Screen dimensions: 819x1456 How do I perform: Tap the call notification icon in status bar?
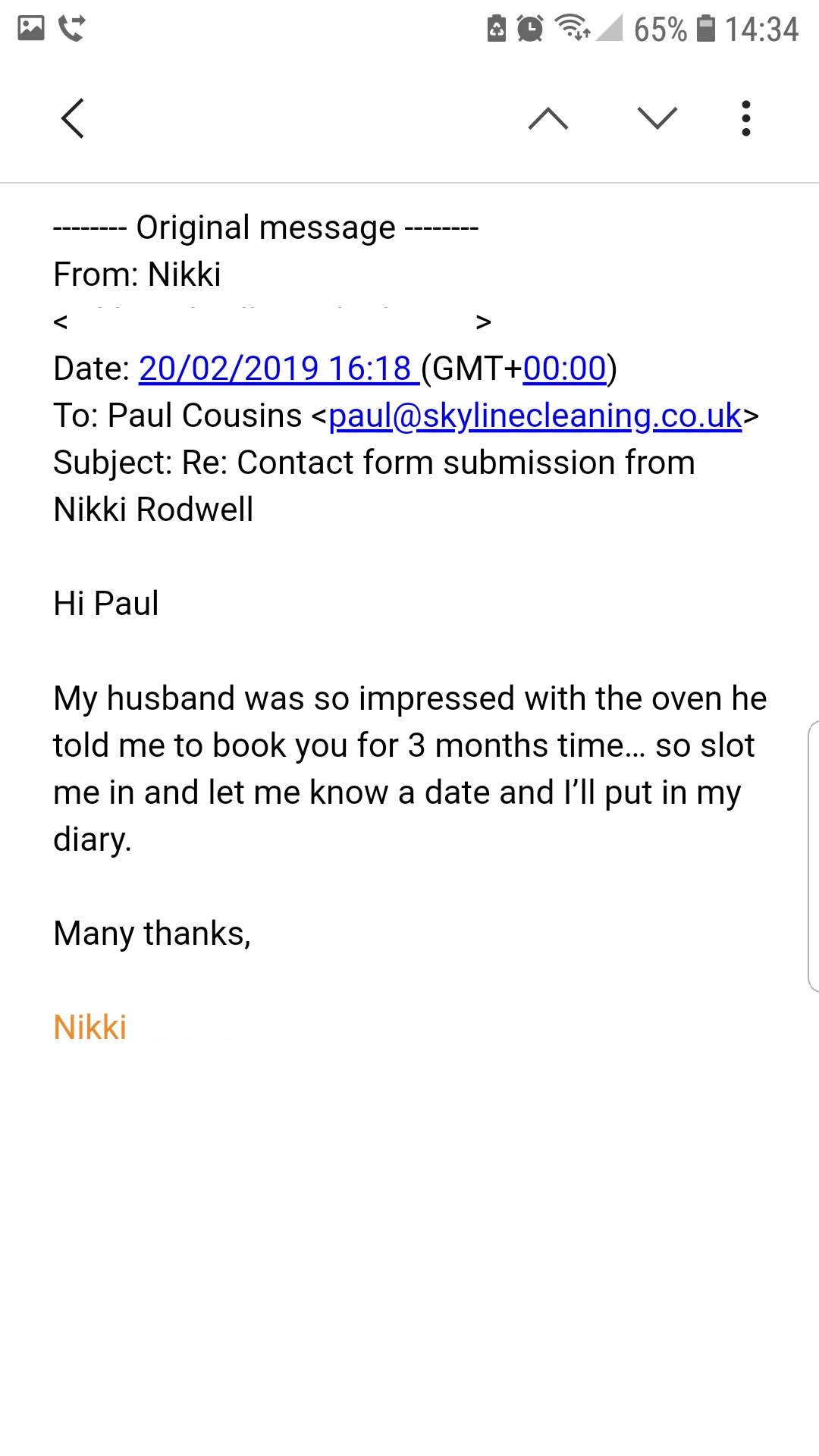click(x=72, y=29)
